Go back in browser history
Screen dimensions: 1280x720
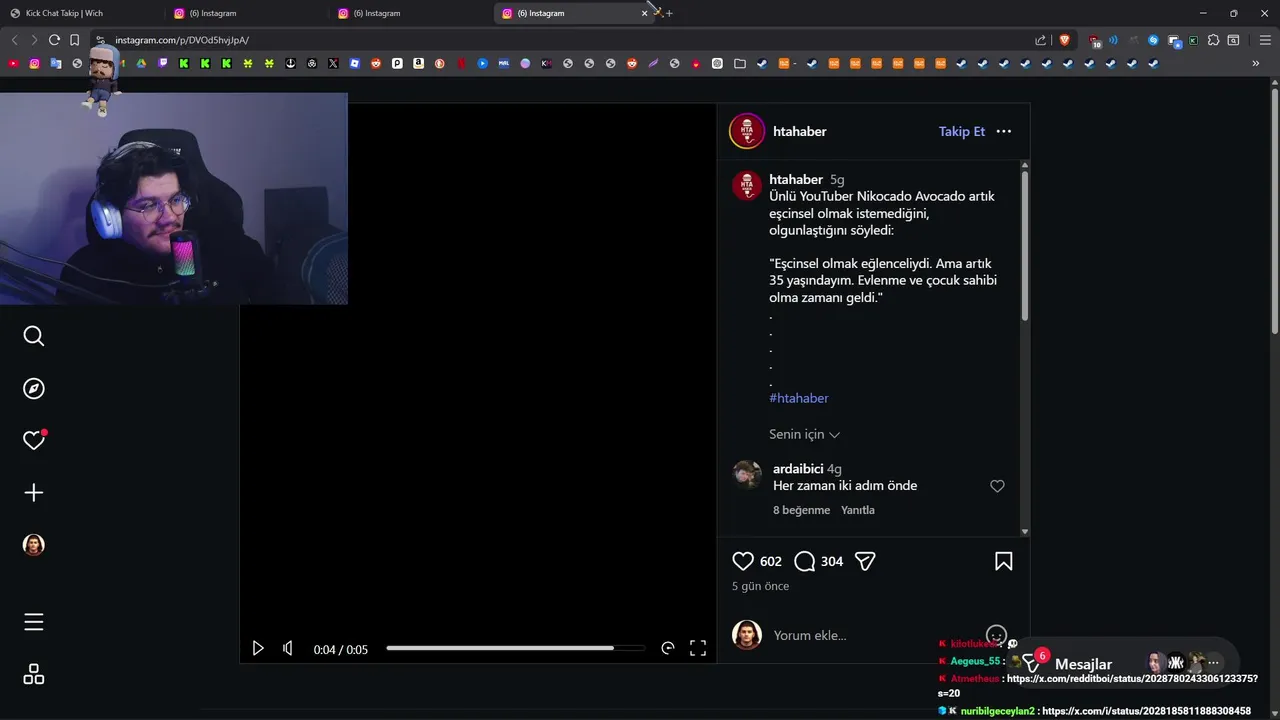point(14,40)
